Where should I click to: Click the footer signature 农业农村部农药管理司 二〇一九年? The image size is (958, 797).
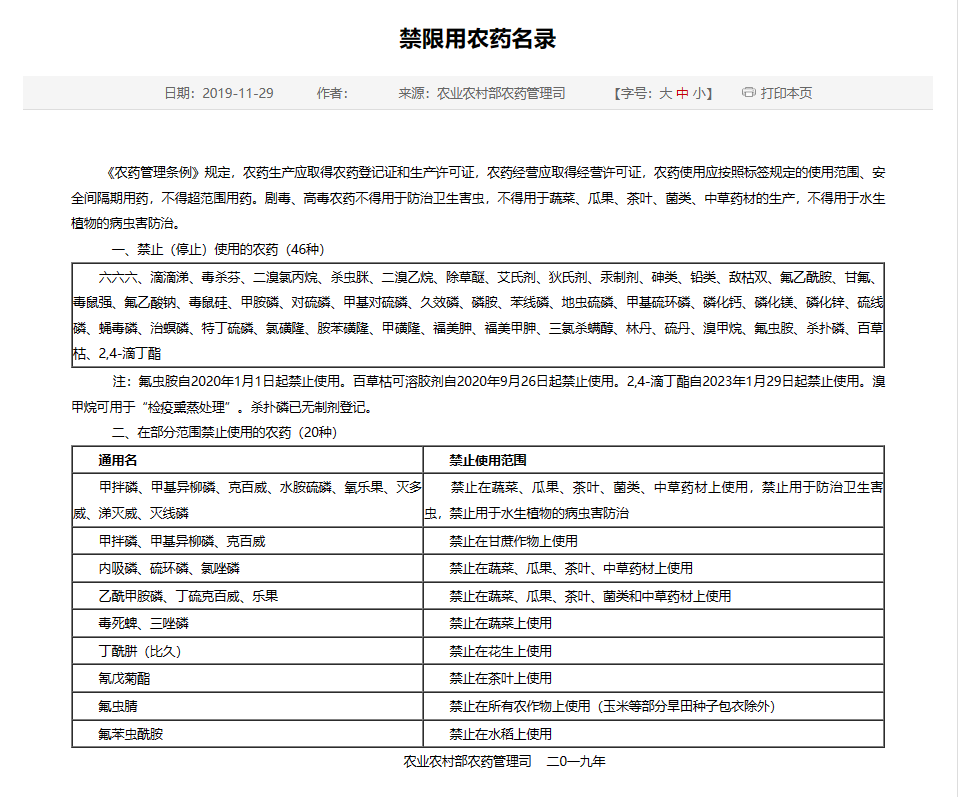(504, 762)
